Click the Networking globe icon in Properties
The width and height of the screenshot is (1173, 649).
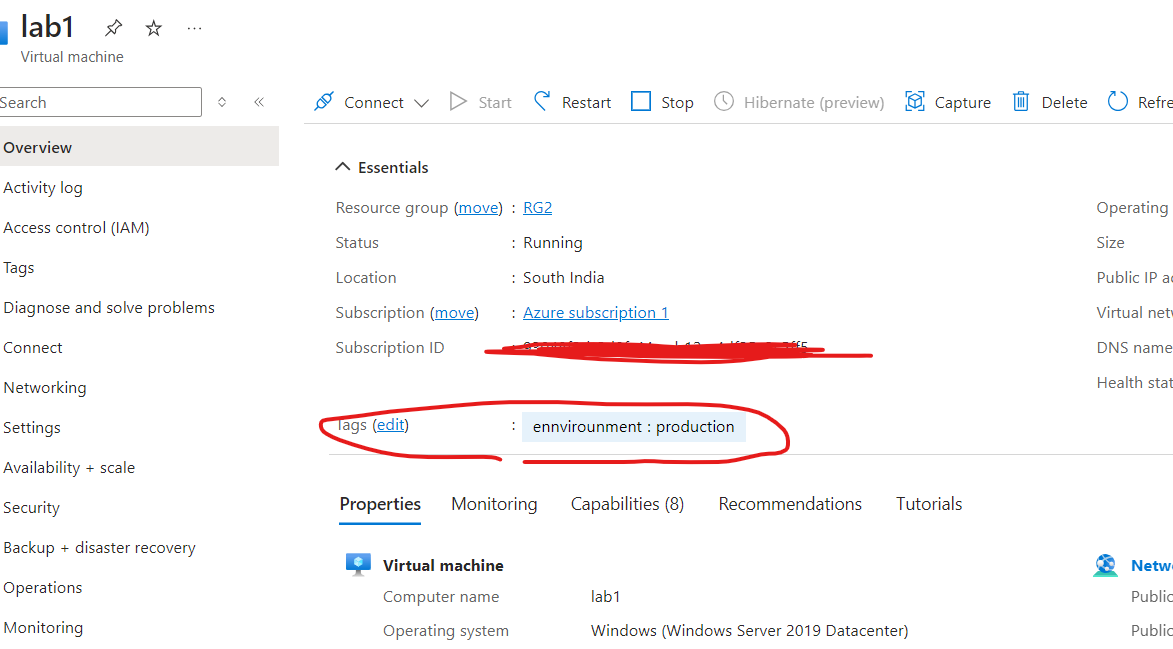coord(1105,565)
